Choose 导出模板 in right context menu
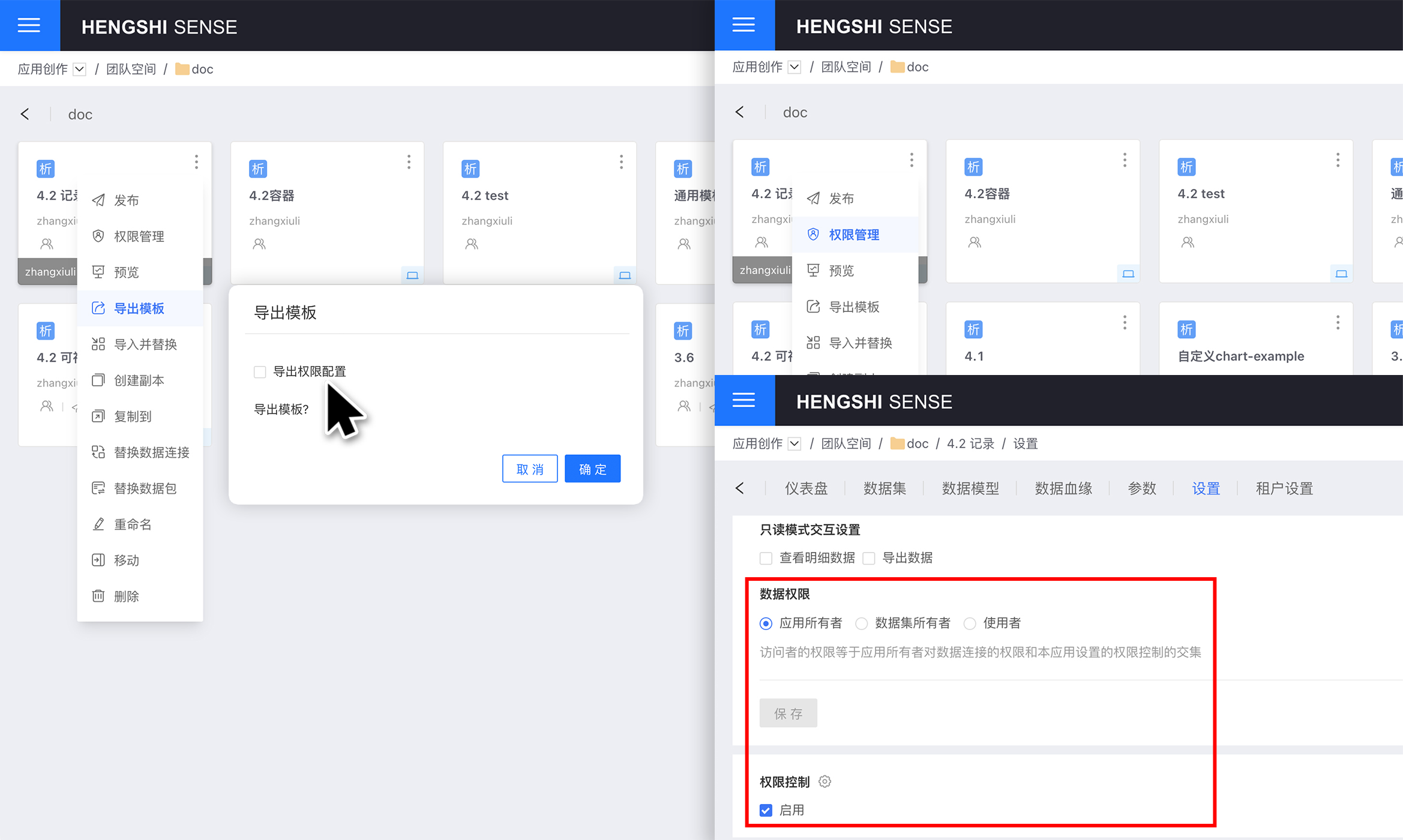This screenshot has width=1403, height=840. click(855, 307)
